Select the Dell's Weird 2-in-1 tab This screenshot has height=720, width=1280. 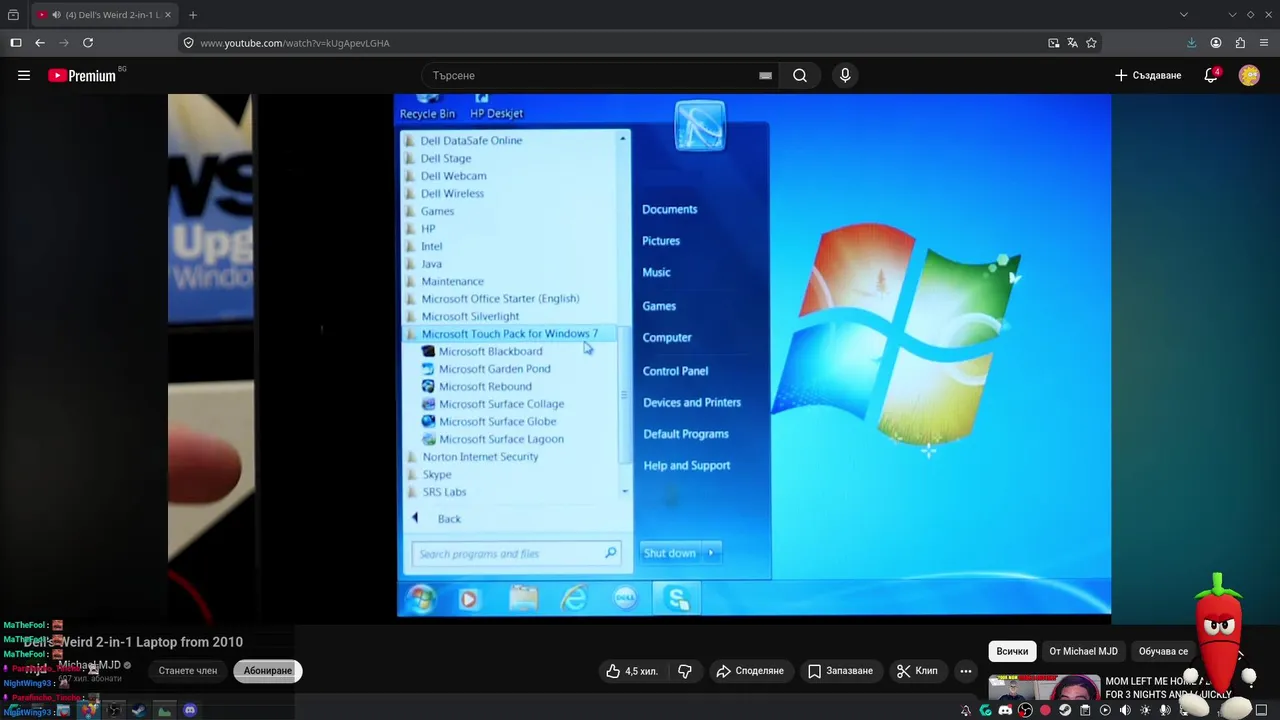[105, 15]
